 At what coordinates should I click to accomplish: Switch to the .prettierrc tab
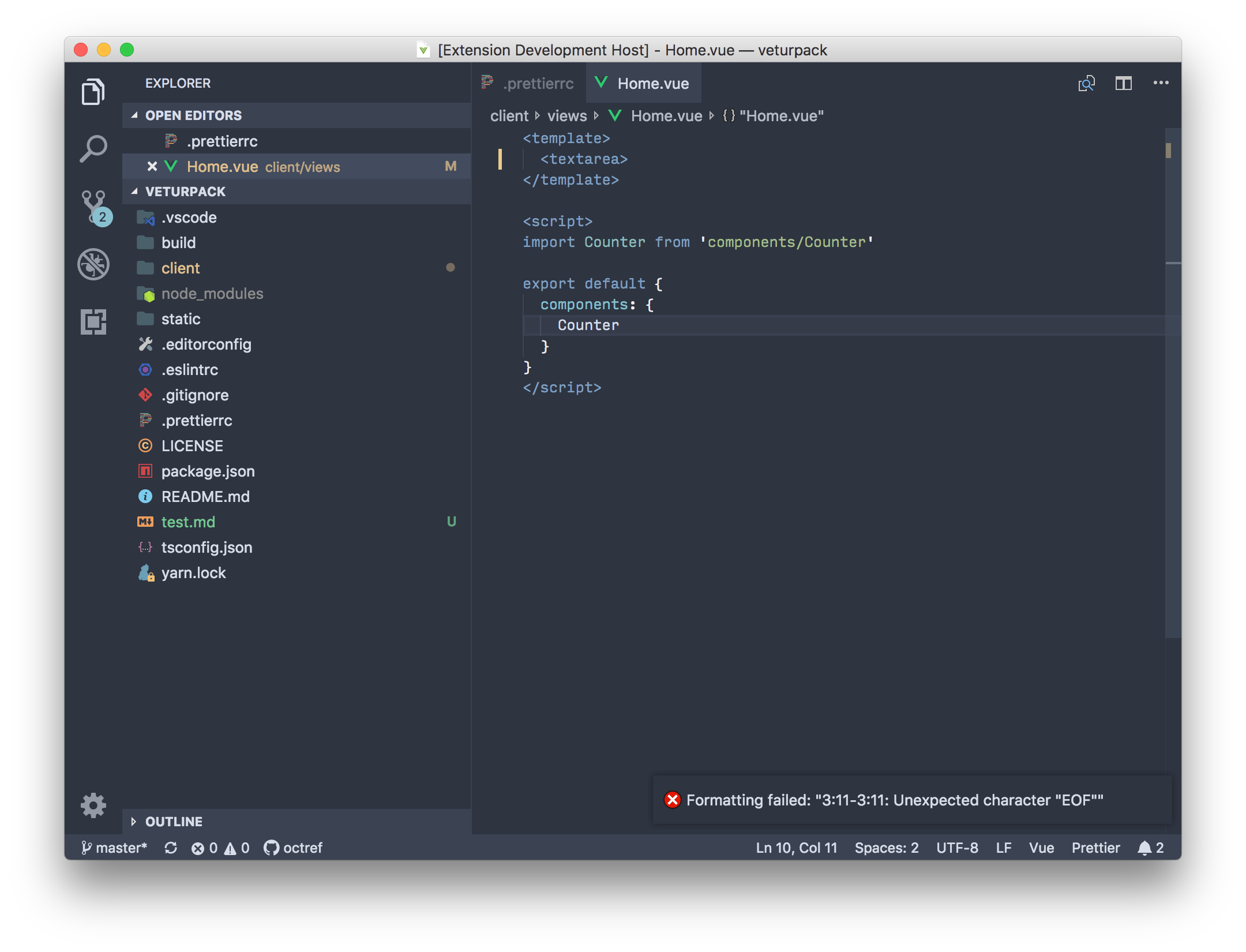coord(538,83)
